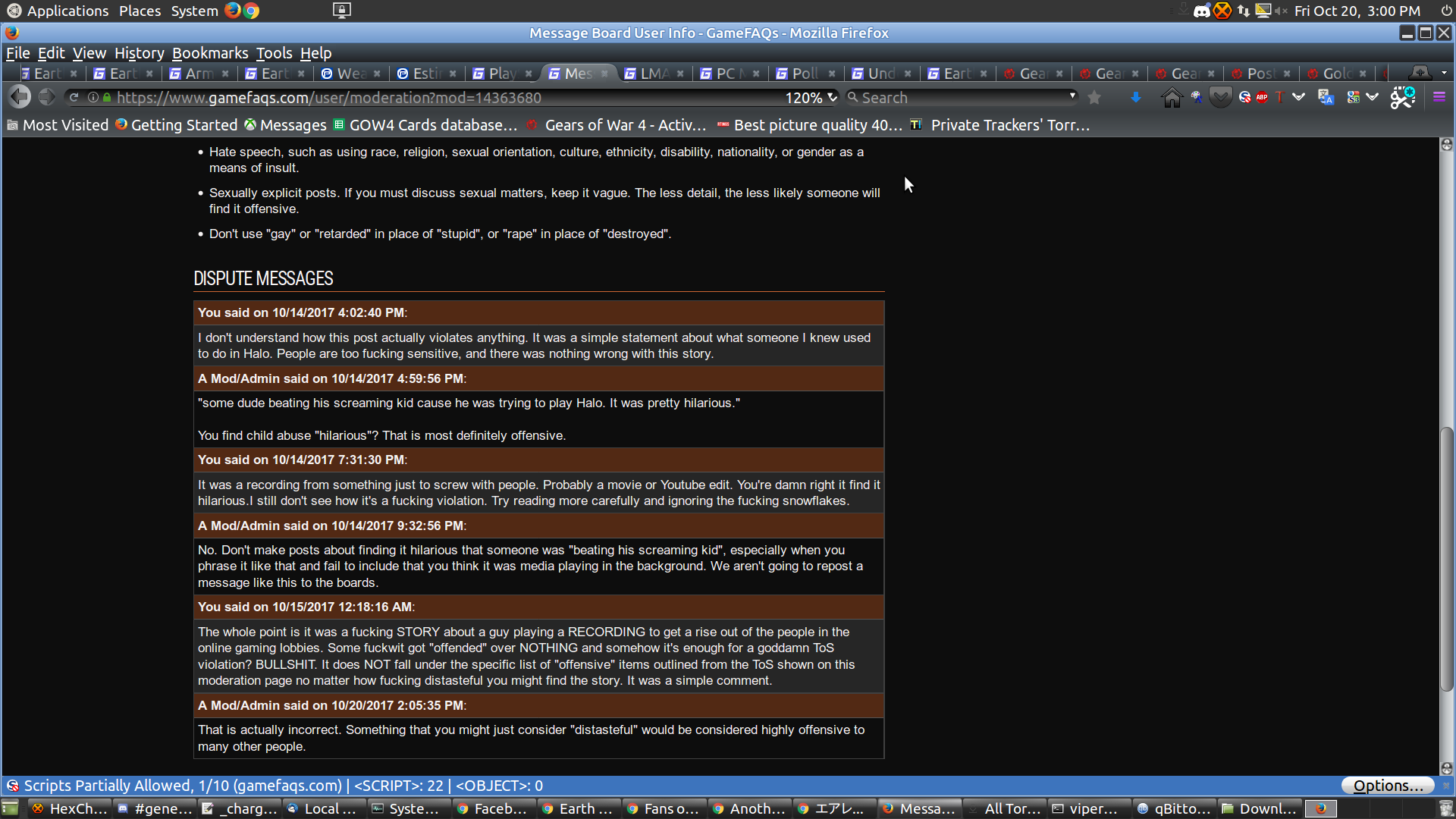The image size is (1456, 819).
Task: Open the search engine dropdown arrow
Action: tap(1072, 96)
